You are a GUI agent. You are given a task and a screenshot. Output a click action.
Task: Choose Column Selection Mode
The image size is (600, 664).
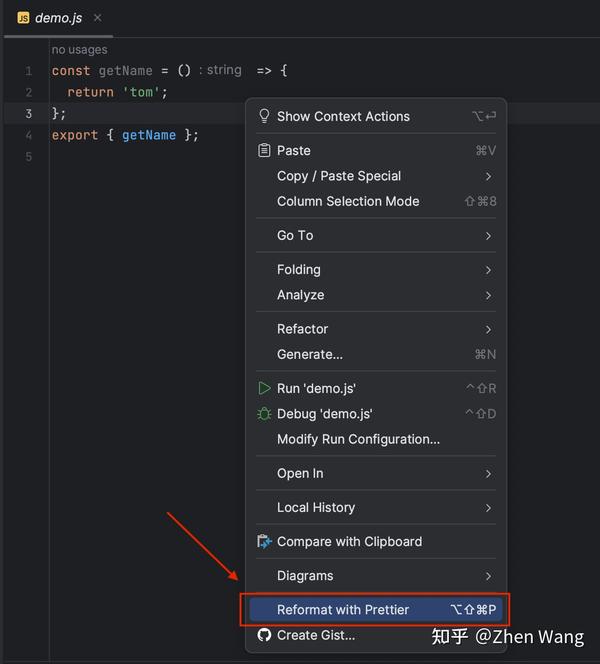tap(348, 201)
